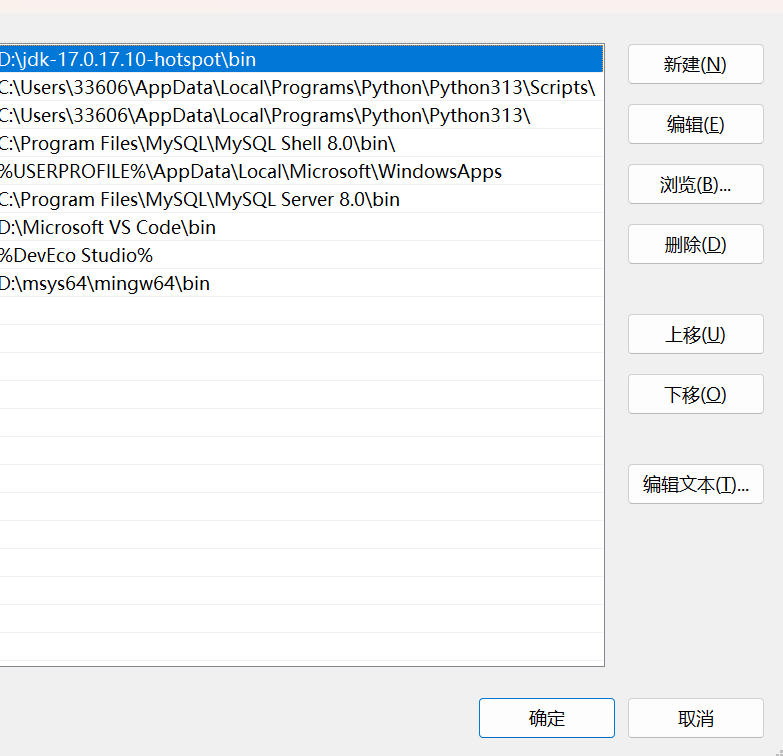Select D:\msys64\mingw64\bin entry
The image size is (783, 756).
pyautogui.click(x=301, y=283)
